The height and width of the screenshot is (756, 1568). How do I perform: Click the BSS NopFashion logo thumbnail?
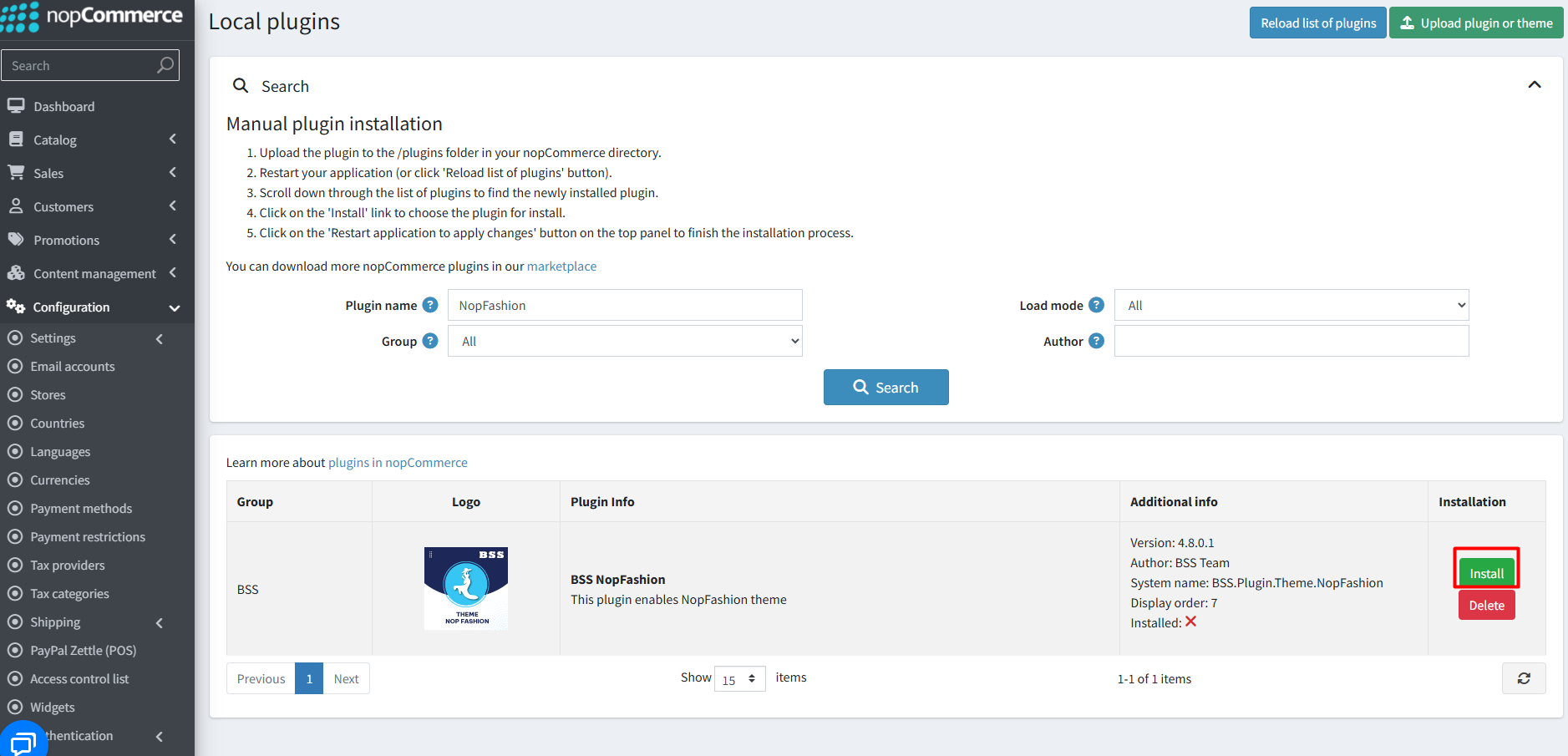coord(466,588)
